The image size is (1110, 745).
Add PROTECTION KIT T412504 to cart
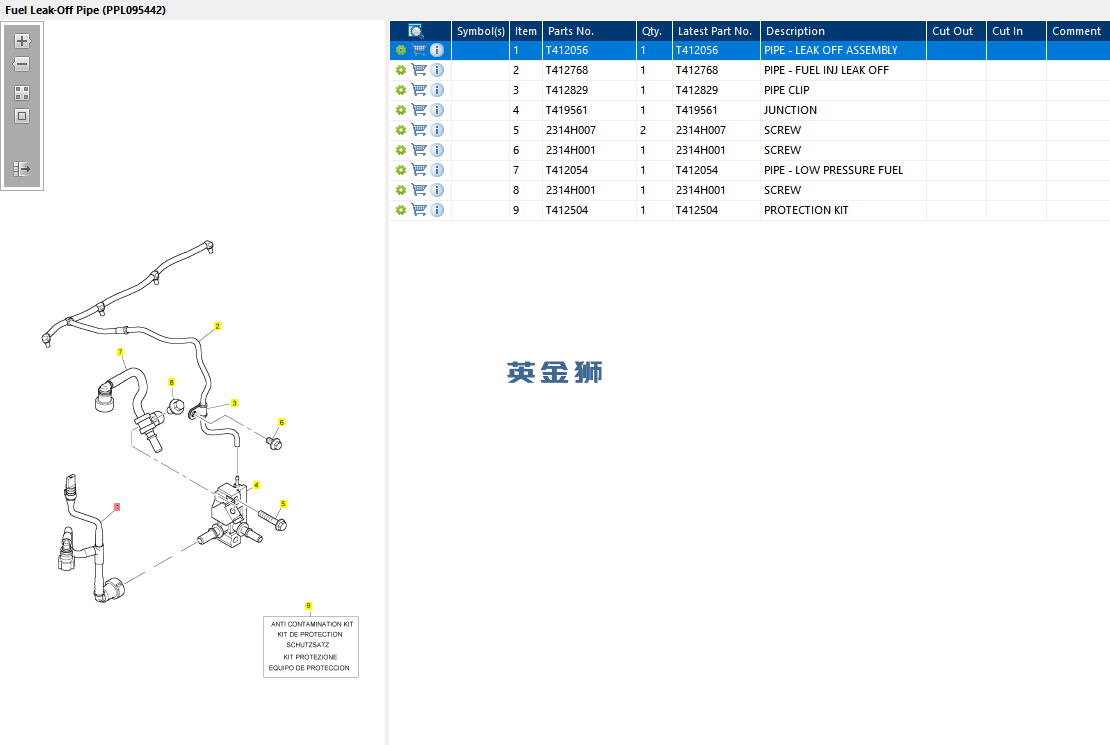419,210
